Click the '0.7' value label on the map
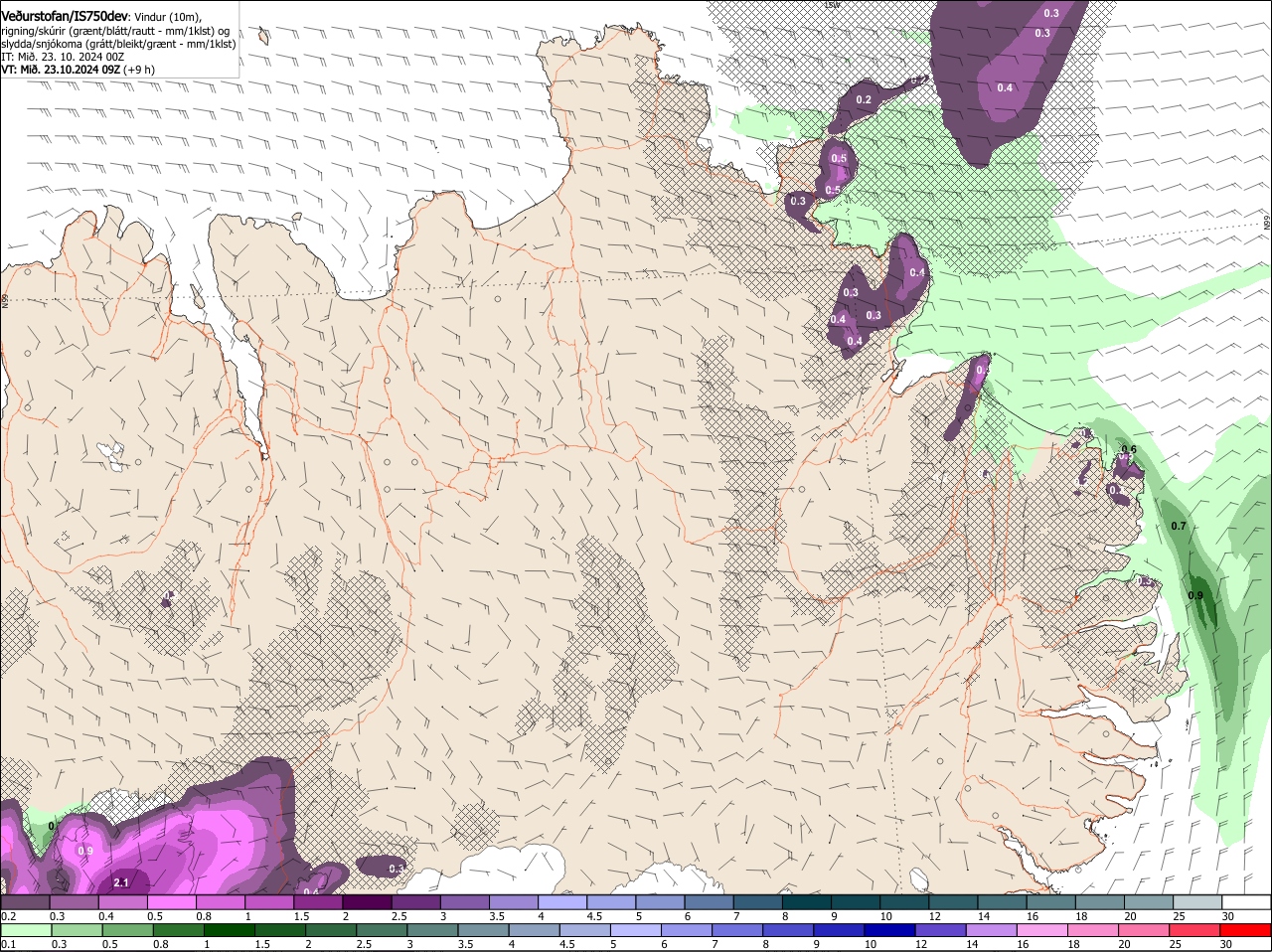 click(x=1180, y=526)
